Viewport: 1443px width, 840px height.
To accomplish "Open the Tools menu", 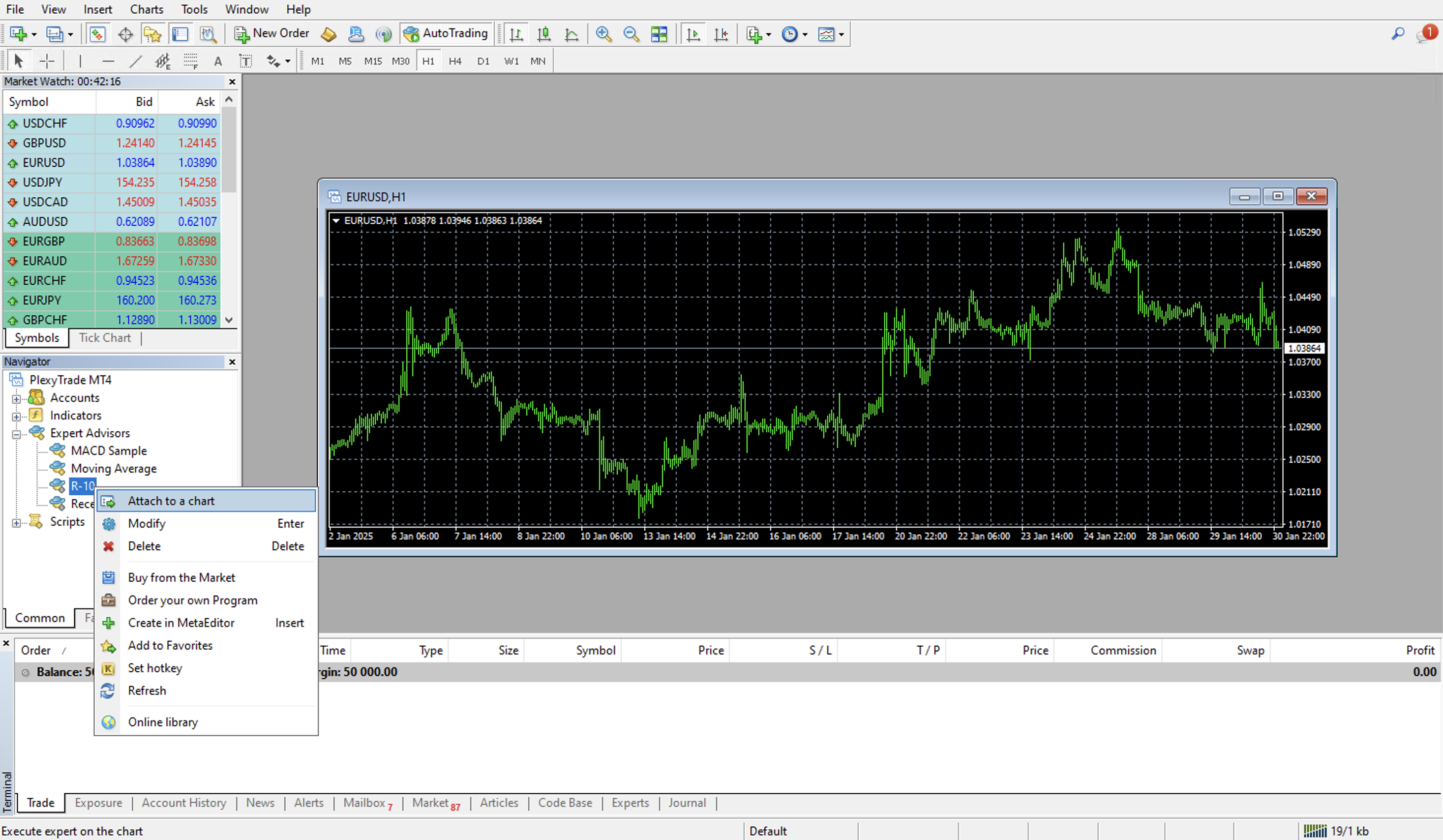I will pyautogui.click(x=194, y=9).
